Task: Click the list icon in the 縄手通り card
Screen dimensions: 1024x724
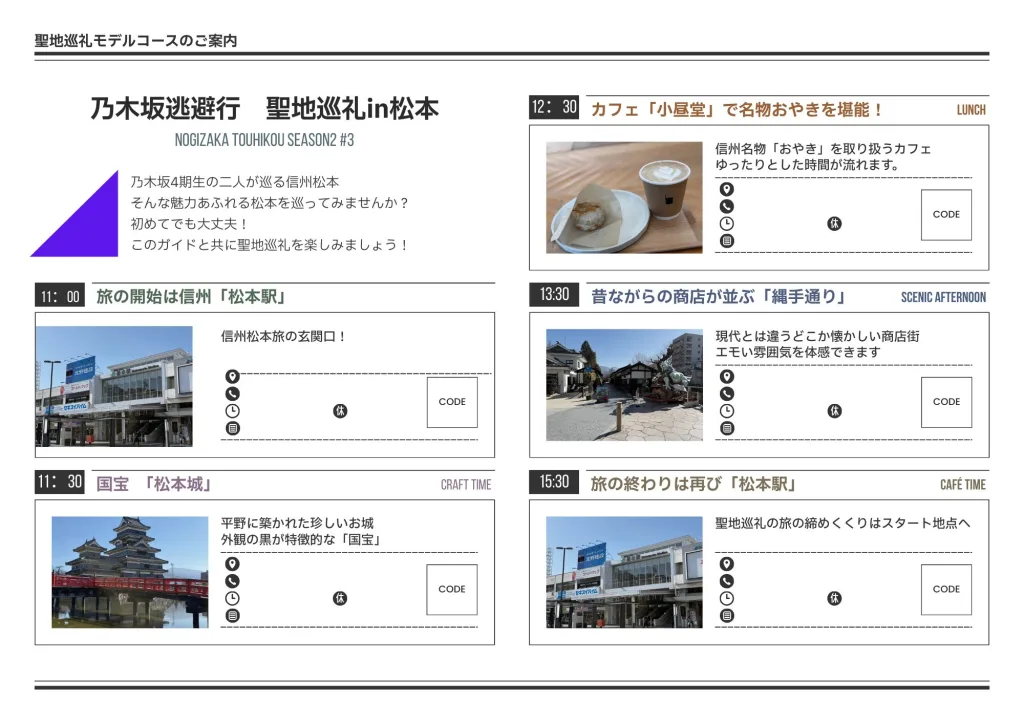Action: (x=727, y=428)
